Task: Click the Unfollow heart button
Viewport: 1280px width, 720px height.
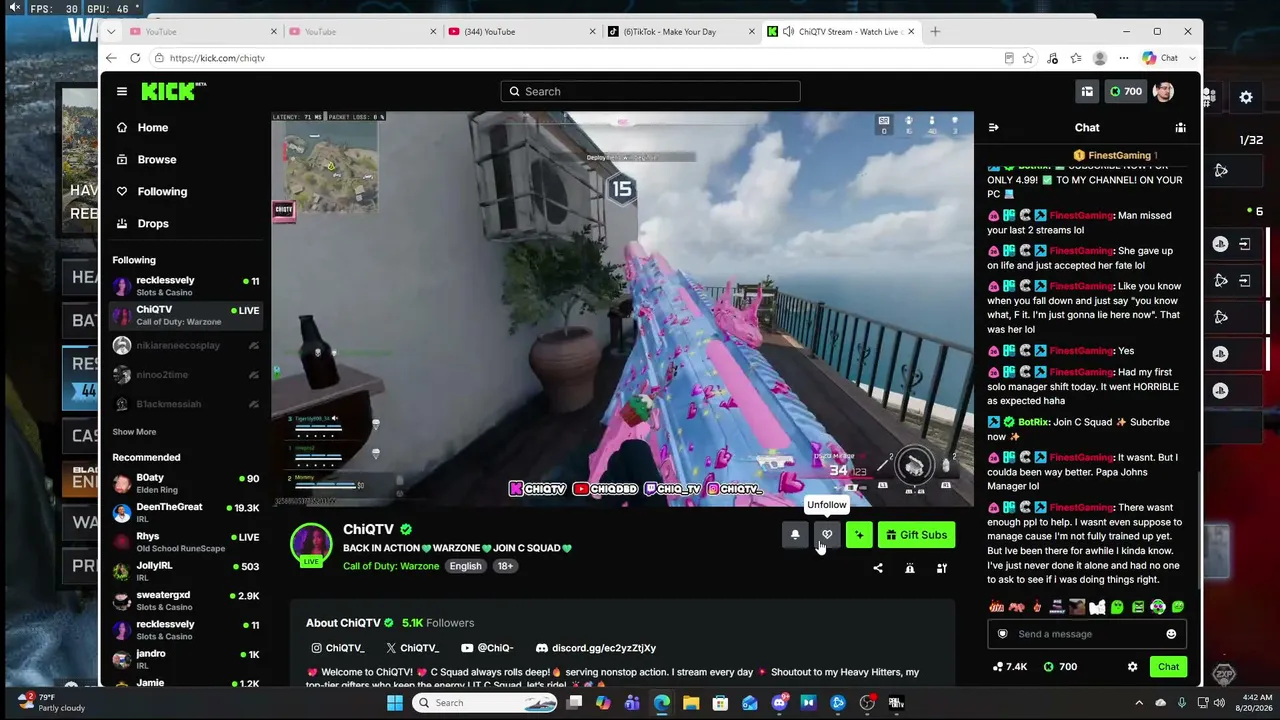Action: [827, 535]
